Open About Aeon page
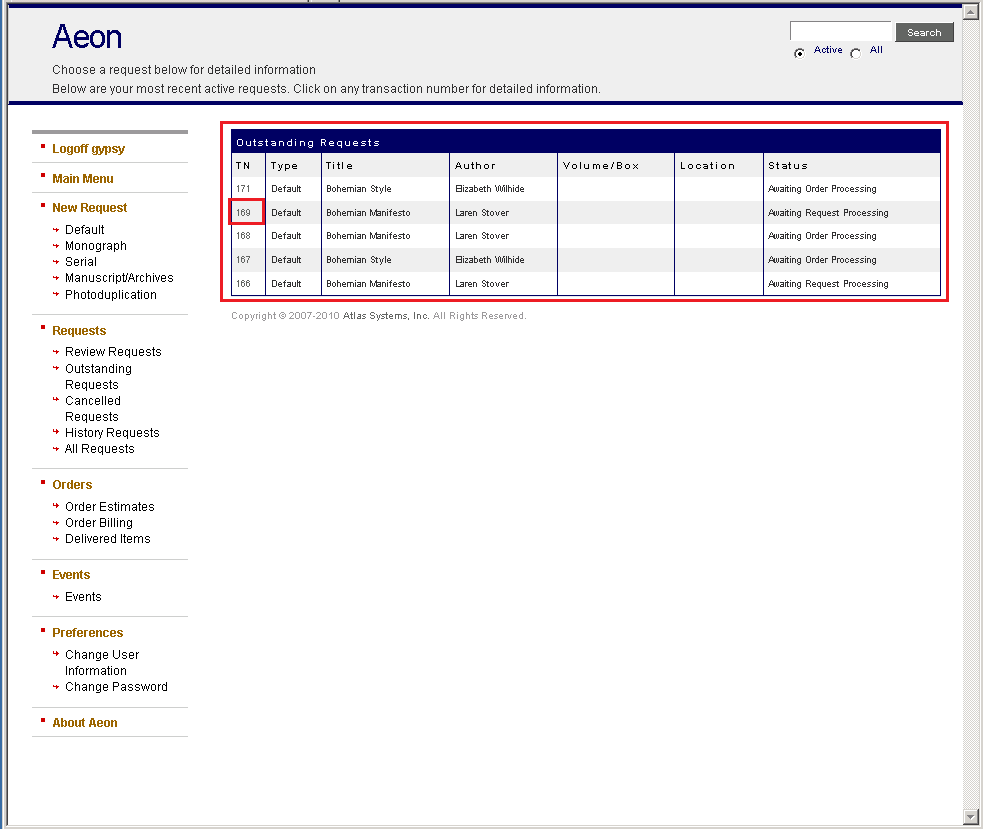Image resolution: width=983 pixels, height=829 pixels. 85,723
